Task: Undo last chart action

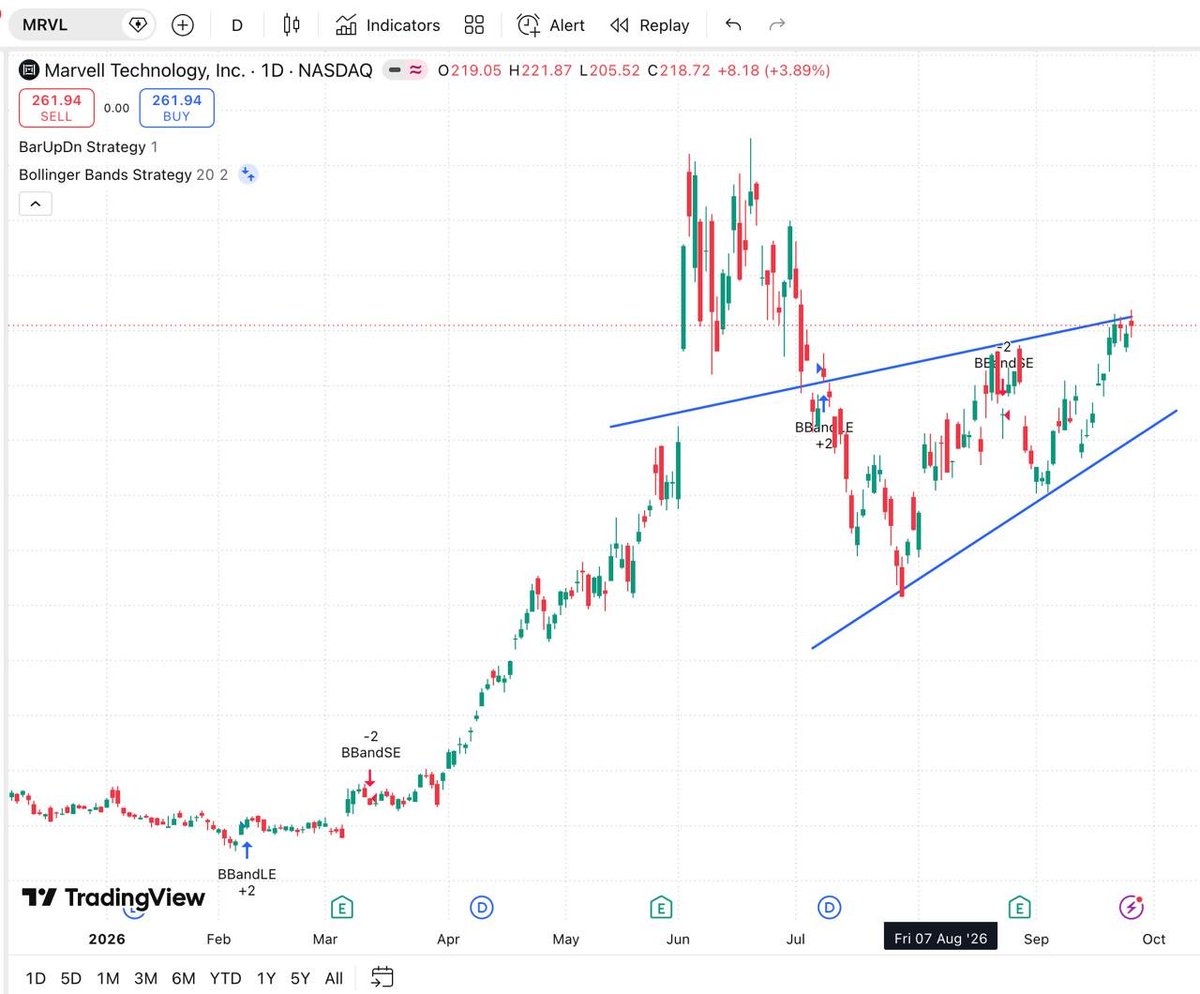Action: 733,25
